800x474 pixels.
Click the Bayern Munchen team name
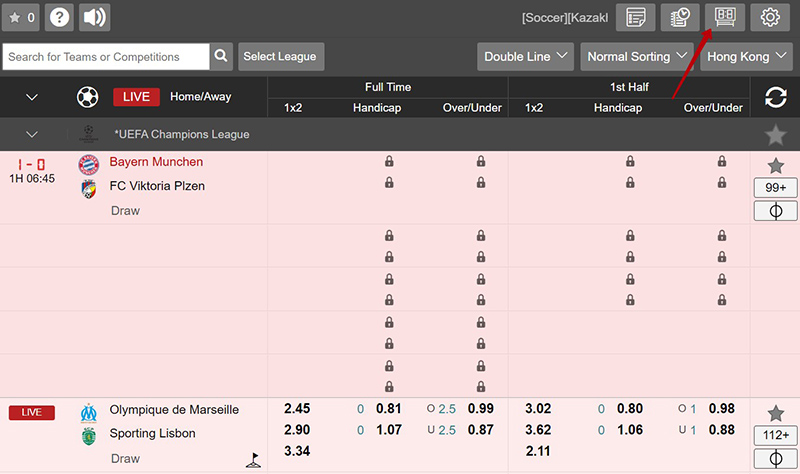click(x=156, y=162)
